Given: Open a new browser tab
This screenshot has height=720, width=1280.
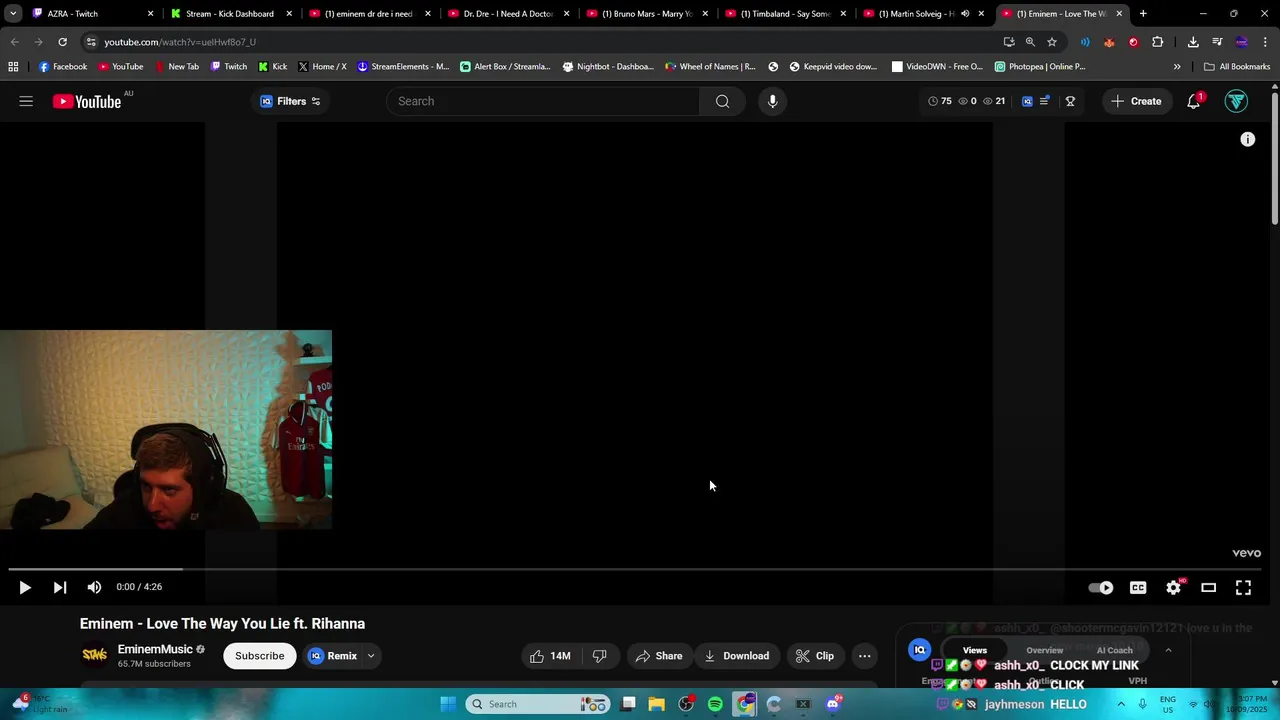Looking at the screenshot, I should 1143,14.
